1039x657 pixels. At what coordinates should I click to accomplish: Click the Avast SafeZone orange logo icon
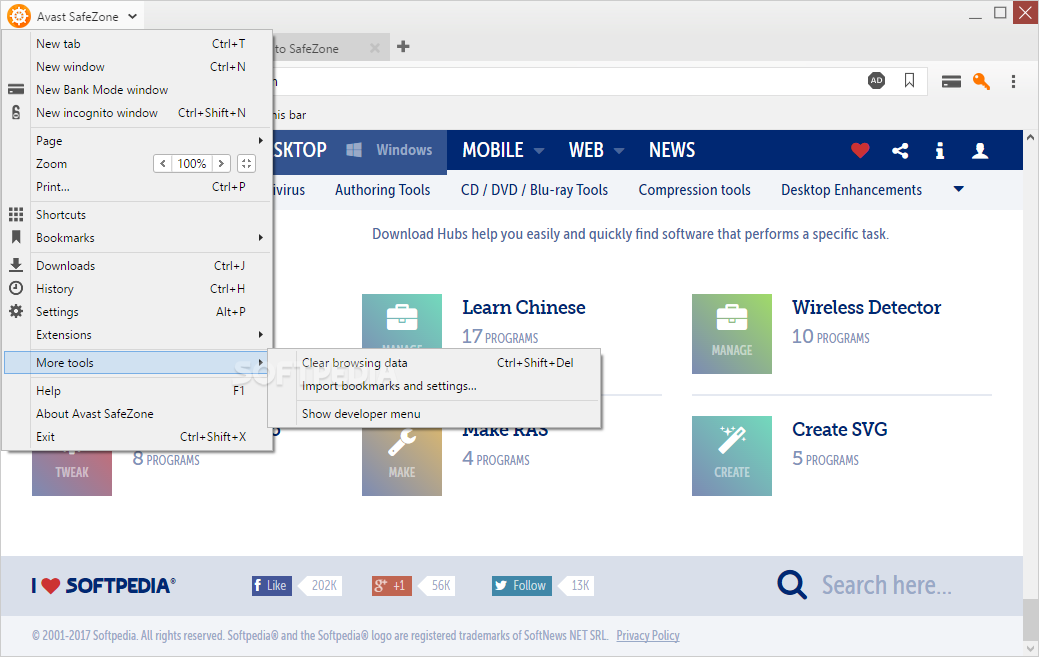pyautogui.click(x=19, y=16)
